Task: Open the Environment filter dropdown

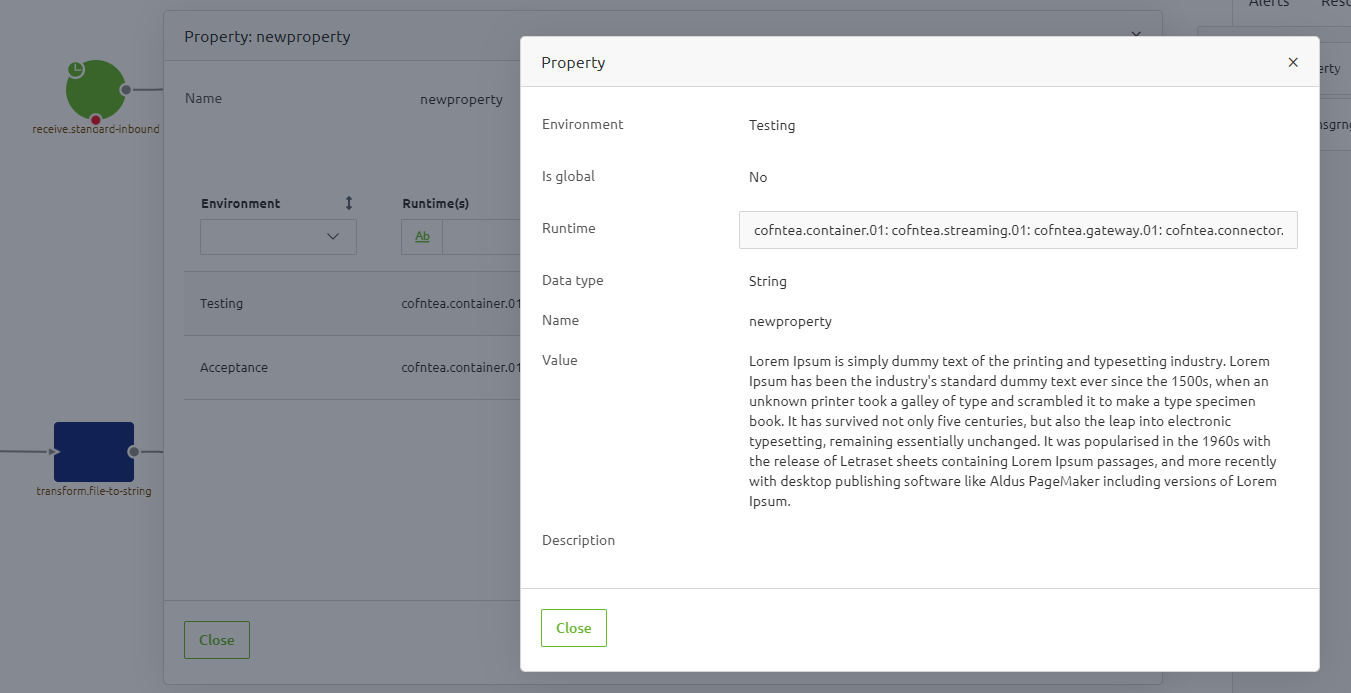Action: (x=278, y=237)
